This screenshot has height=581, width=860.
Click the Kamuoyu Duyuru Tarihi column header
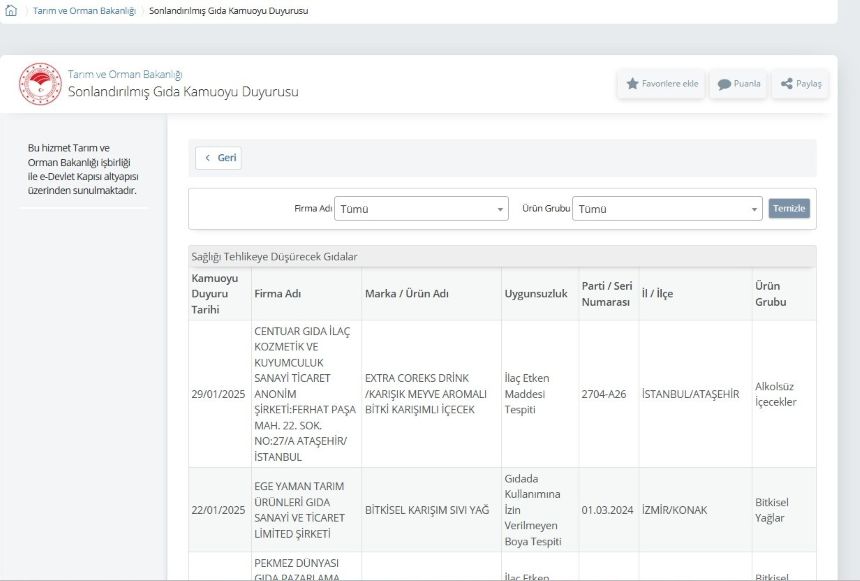pyautogui.click(x=219, y=294)
